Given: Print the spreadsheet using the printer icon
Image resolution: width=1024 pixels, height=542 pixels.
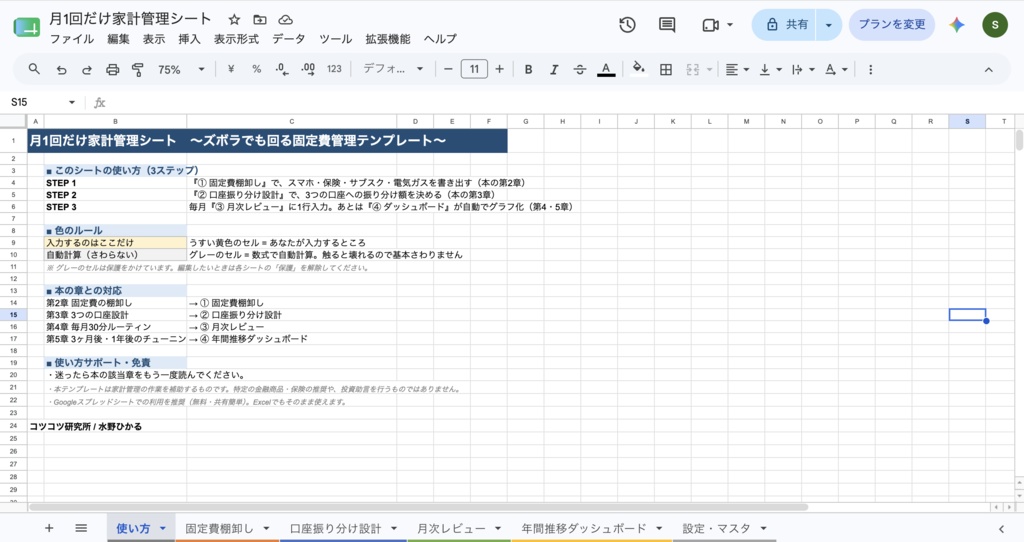Looking at the screenshot, I should coord(112,69).
